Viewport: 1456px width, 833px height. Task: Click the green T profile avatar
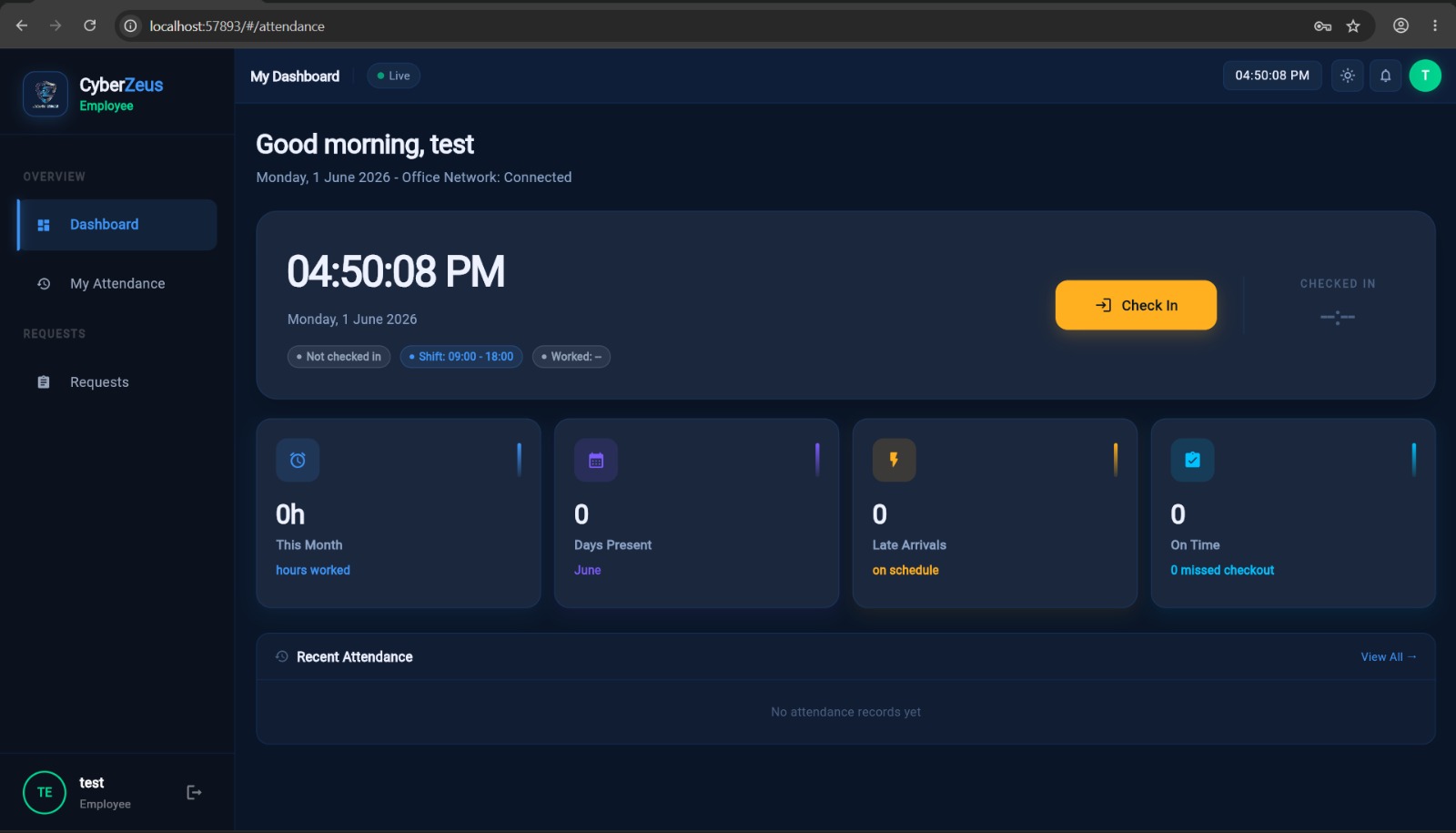coord(1425,76)
